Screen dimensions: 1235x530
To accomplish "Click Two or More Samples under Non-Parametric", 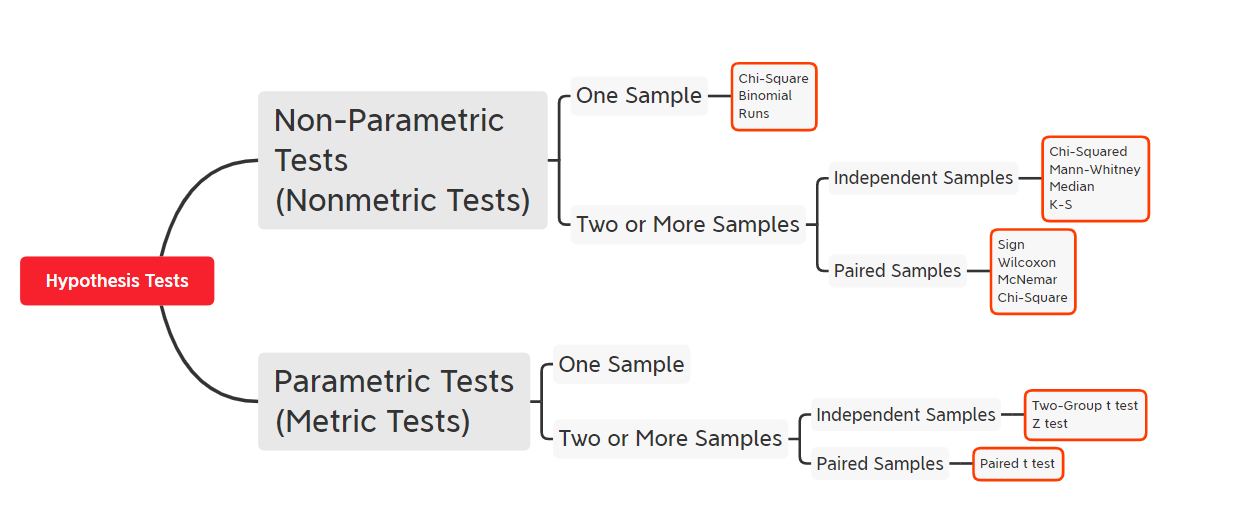I will [688, 224].
